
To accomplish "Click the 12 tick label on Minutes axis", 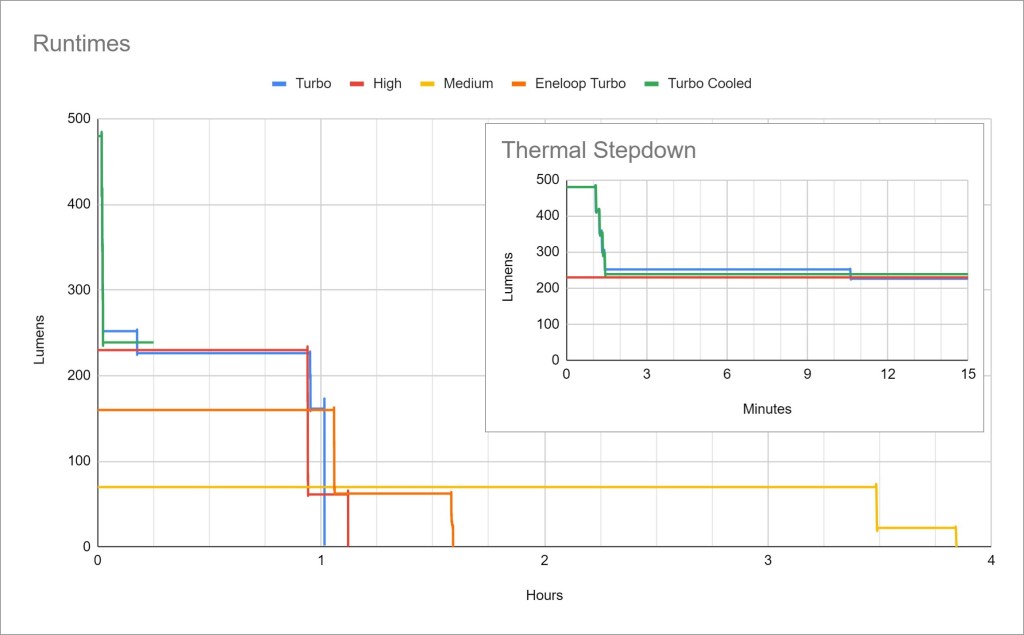I will pyautogui.click(x=887, y=374).
